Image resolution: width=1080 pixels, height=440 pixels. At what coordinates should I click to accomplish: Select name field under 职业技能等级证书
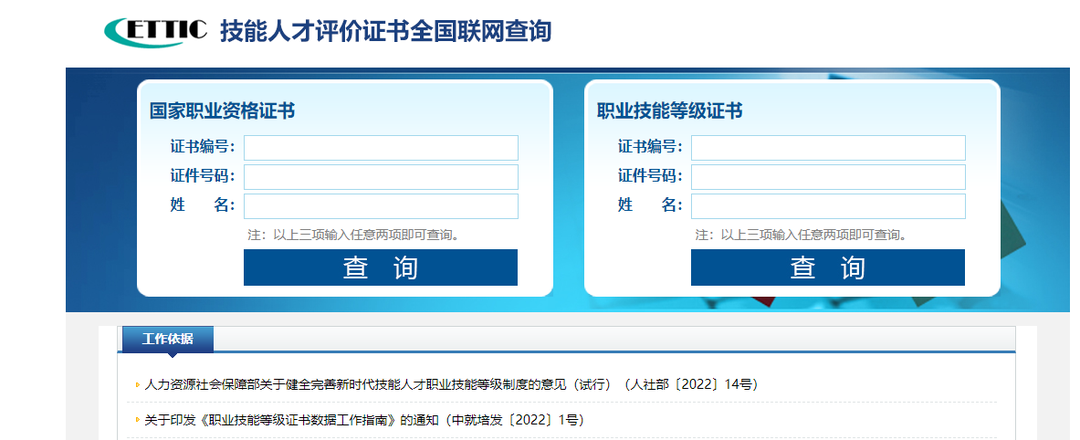[829, 206]
